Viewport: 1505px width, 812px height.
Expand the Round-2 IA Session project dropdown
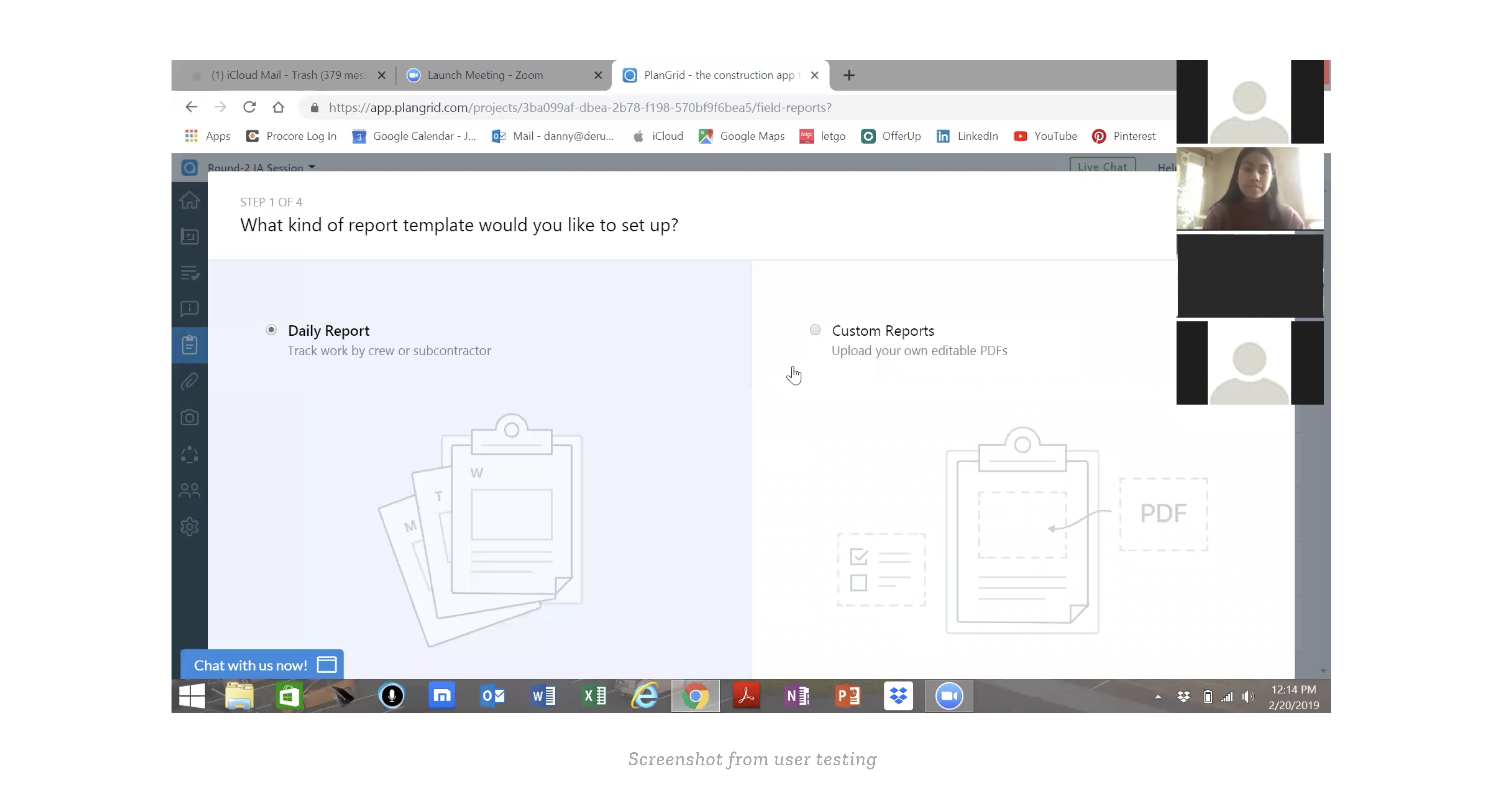point(262,167)
